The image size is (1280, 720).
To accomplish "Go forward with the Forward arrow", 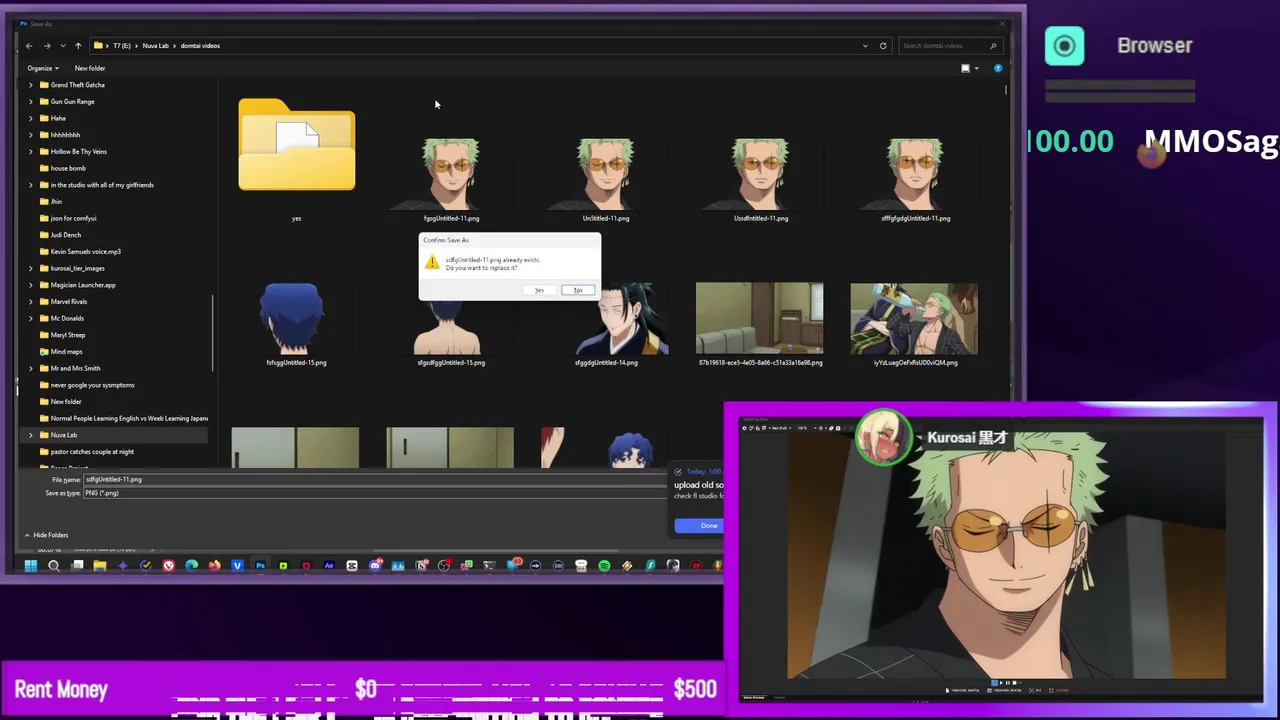I will coord(46,45).
